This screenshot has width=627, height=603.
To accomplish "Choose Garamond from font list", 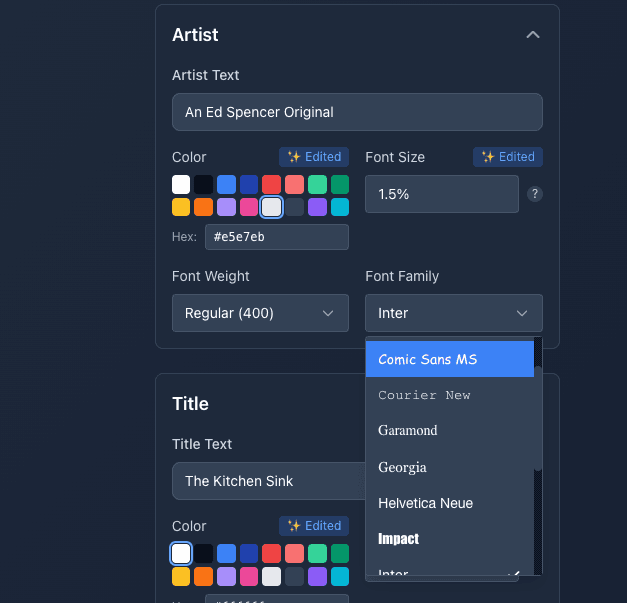I will (x=450, y=431).
